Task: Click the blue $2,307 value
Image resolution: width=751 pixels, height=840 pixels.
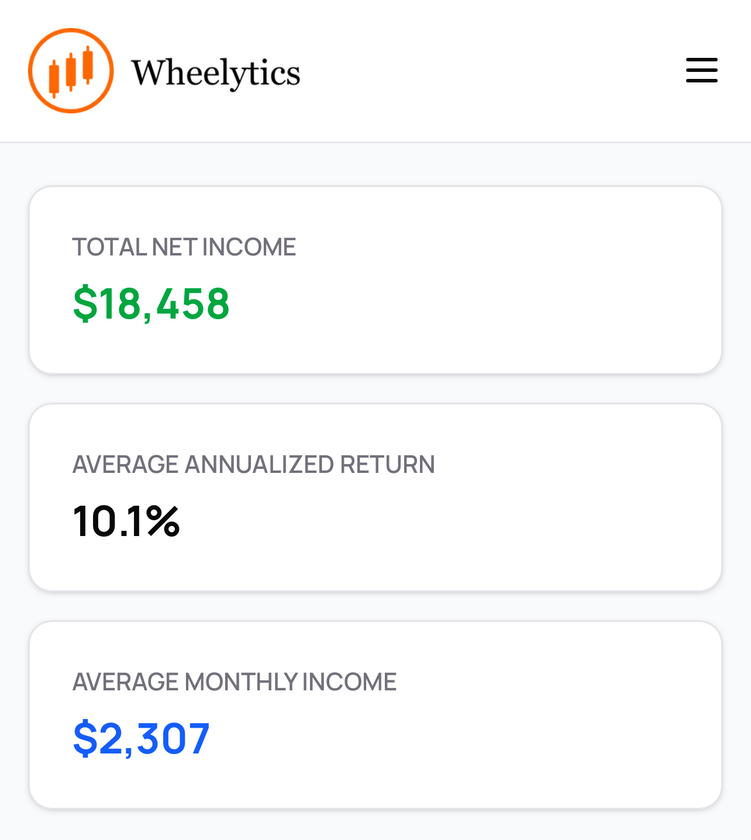Action: coord(141,739)
